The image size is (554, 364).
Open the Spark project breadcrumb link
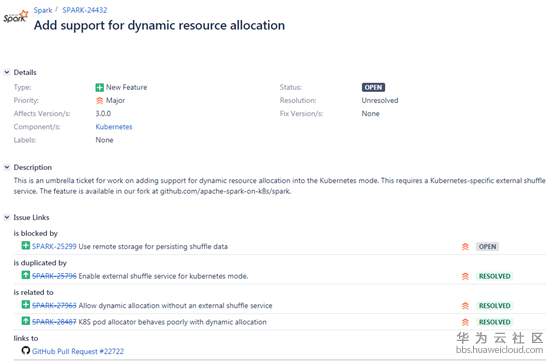(x=43, y=10)
